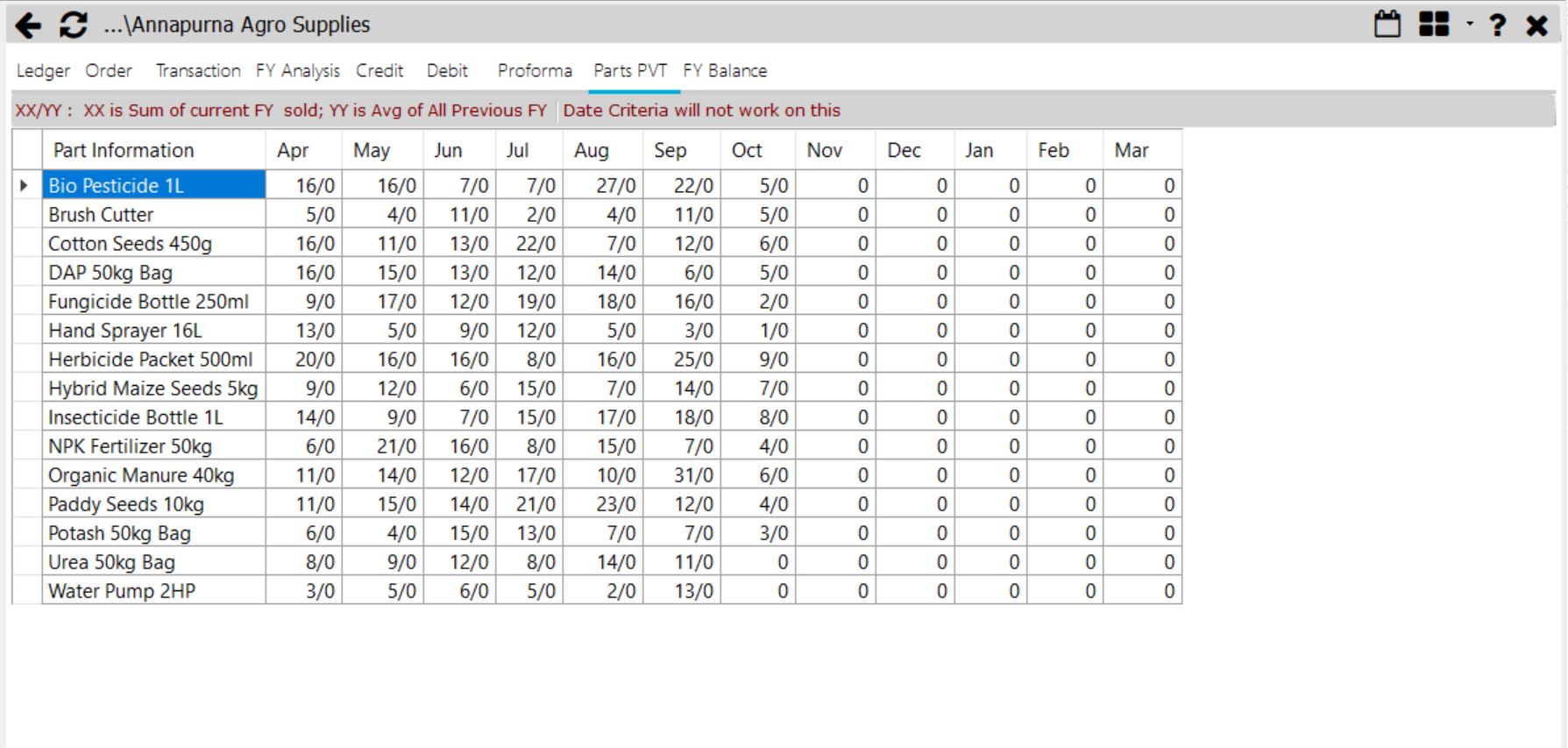Open the Credit tab
The width and height of the screenshot is (1568, 748).
[x=380, y=71]
